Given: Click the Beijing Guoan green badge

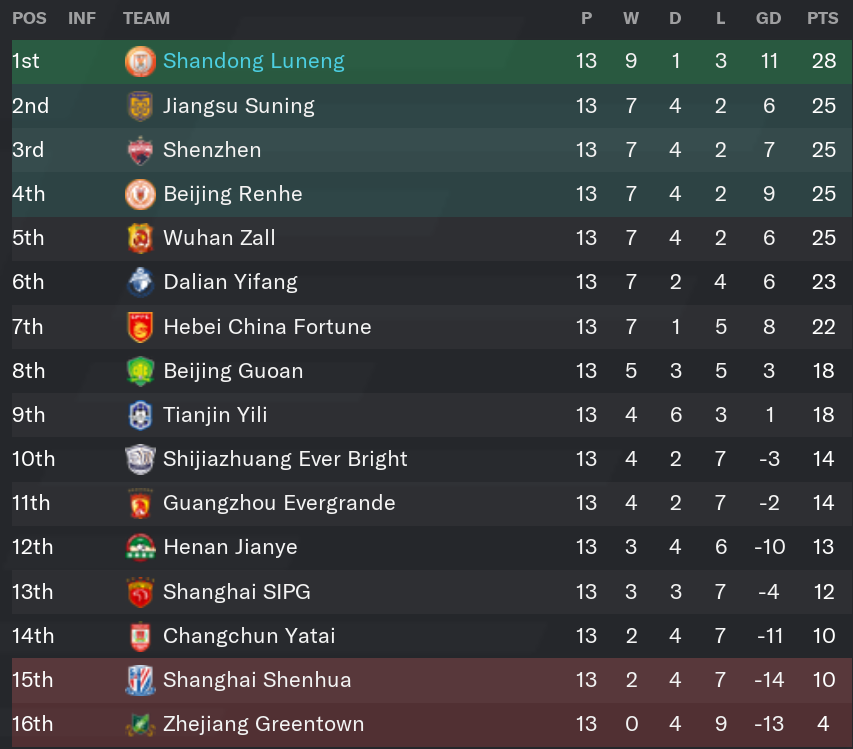Looking at the screenshot, I should click(x=140, y=371).
